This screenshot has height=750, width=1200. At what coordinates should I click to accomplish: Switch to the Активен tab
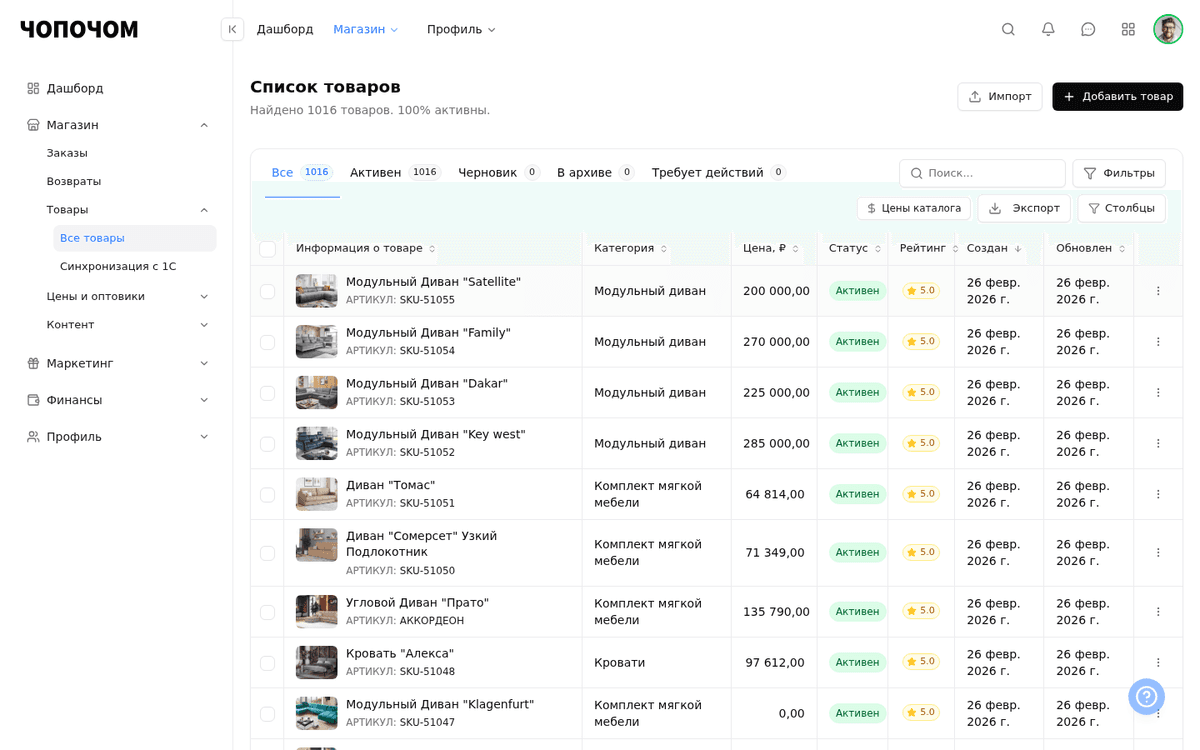coord(395,172)
